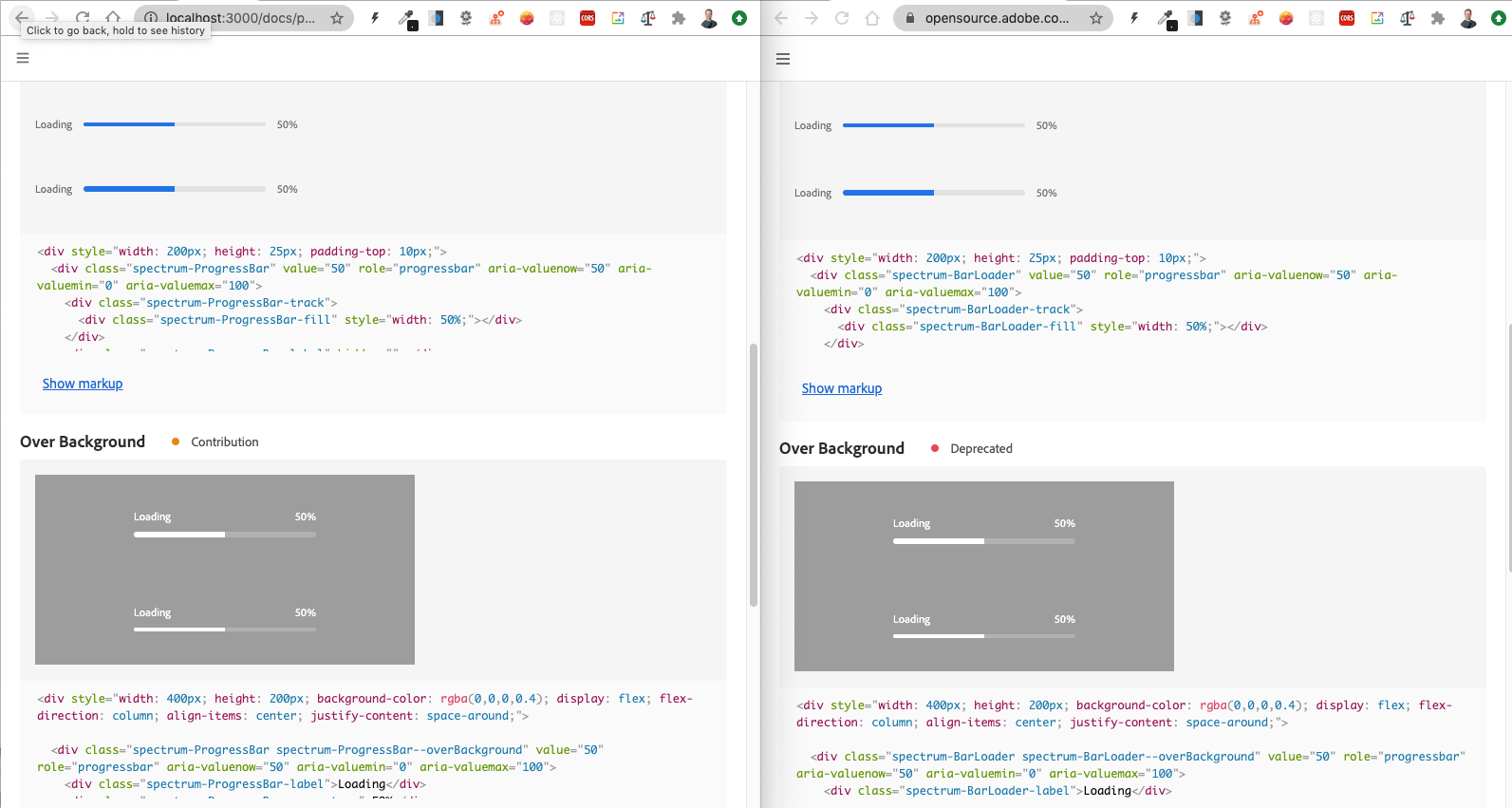1512x808 pixels.
Task: Bookmark the localhost page with the star icon
Action: coord(337,18)
